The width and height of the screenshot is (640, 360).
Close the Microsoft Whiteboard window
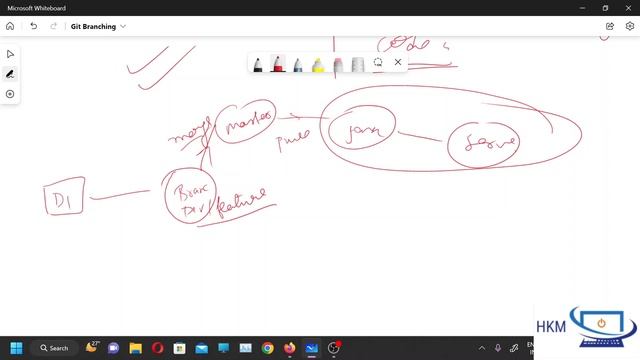[628, 8]
